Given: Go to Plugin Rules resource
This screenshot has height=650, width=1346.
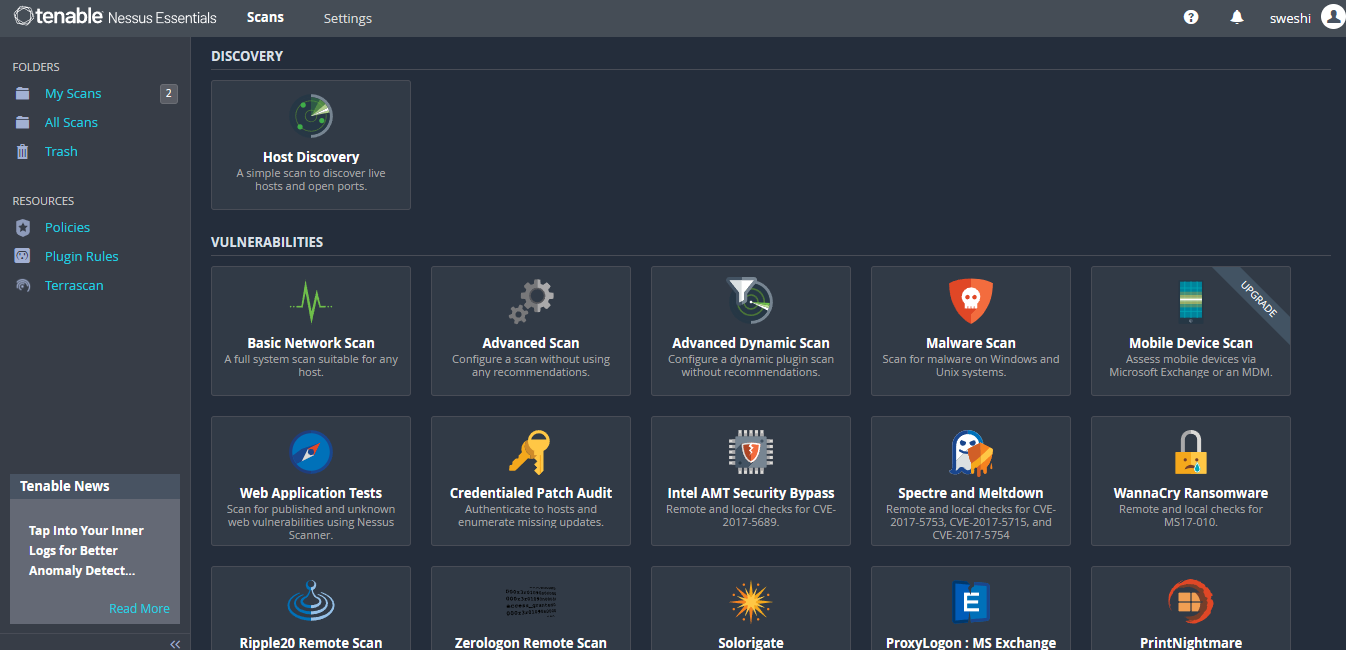Looking at the screenshot, I should pyautogui.click(x=81, y=256).
